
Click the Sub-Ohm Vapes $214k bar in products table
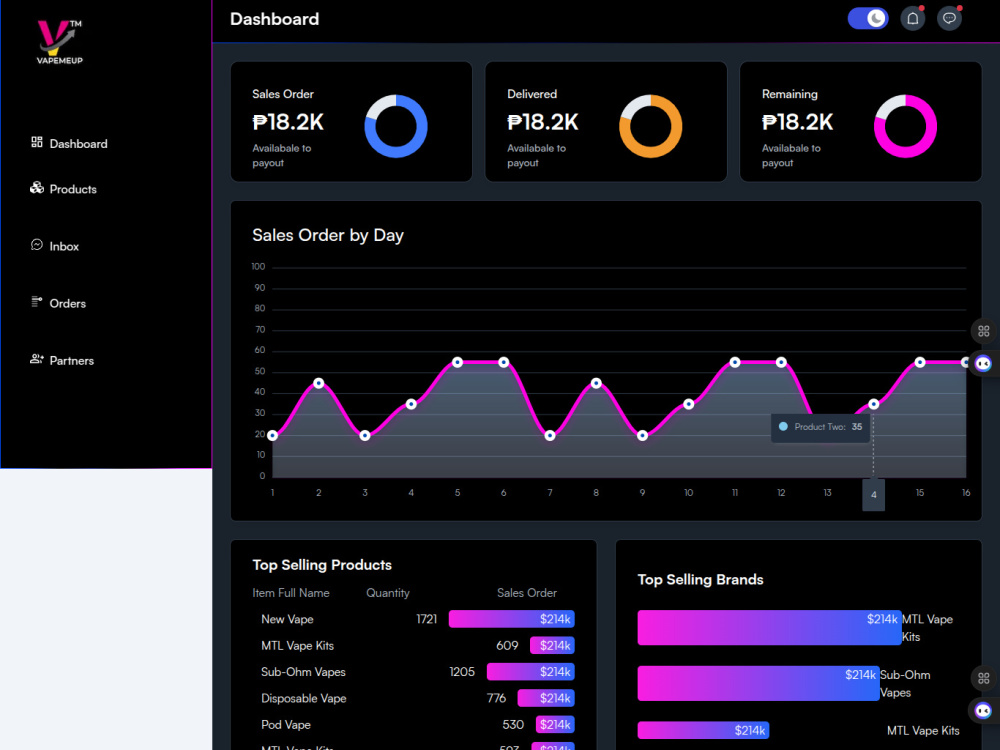531,672
